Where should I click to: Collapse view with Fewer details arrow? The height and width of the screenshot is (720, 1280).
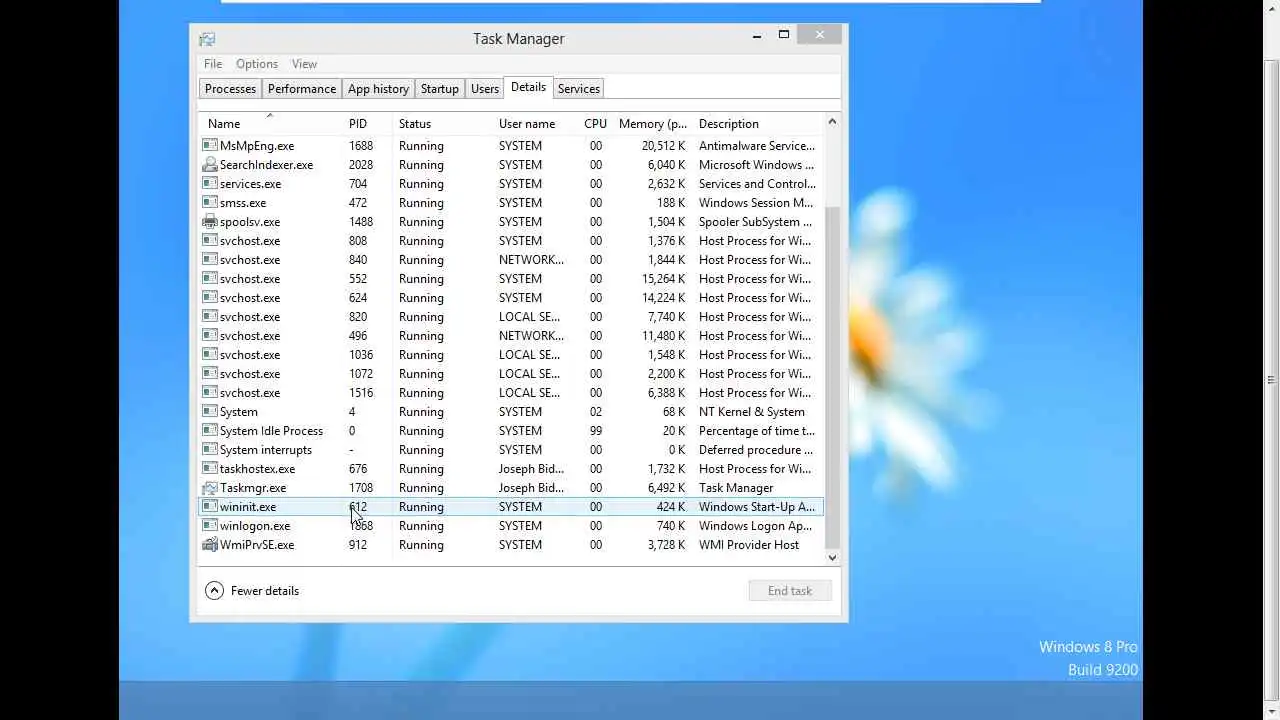[x=214, y=591]
